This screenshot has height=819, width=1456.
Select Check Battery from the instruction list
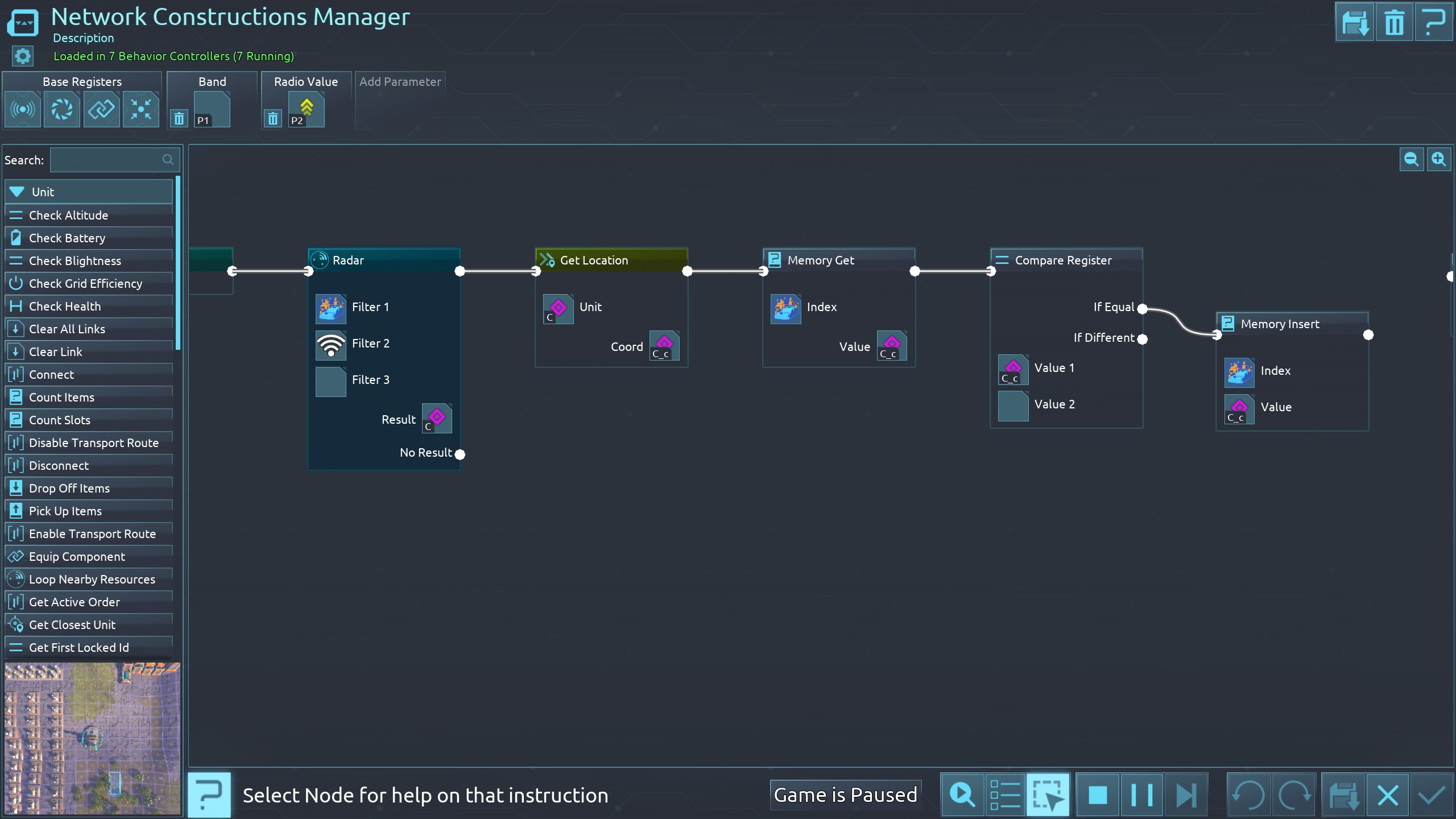tap(67, 238)
